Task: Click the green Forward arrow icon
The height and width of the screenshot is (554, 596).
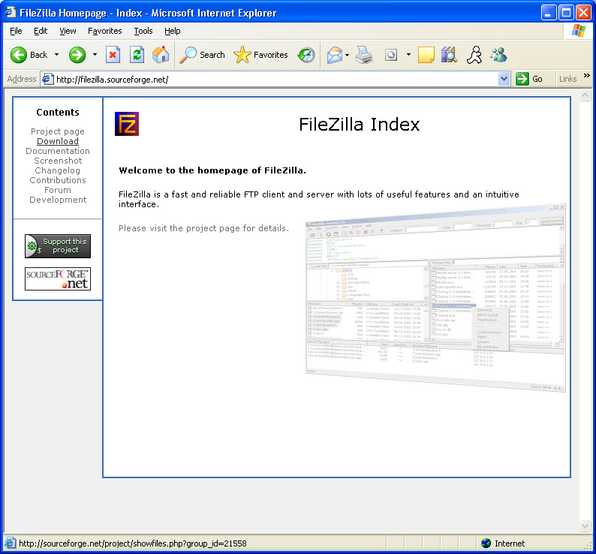Action: point(77,55)
